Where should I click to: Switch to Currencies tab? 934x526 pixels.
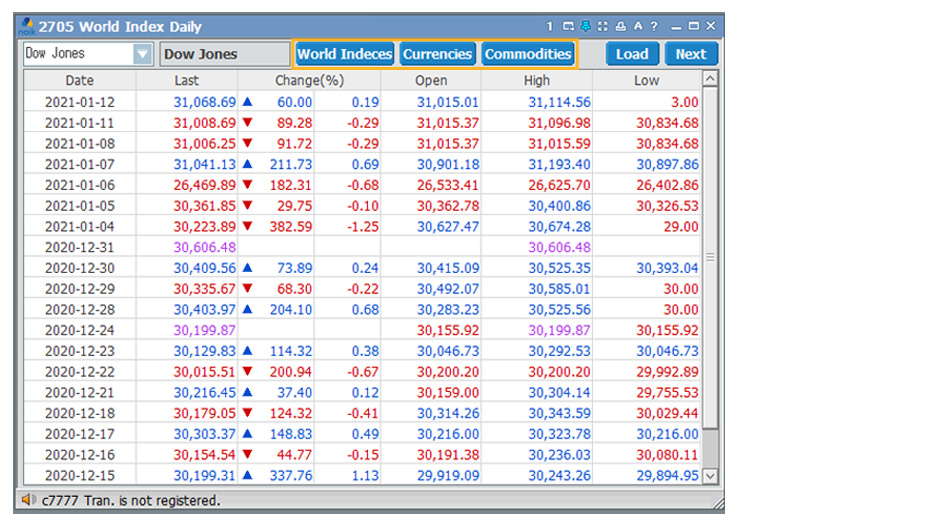[x=437, y=54]
